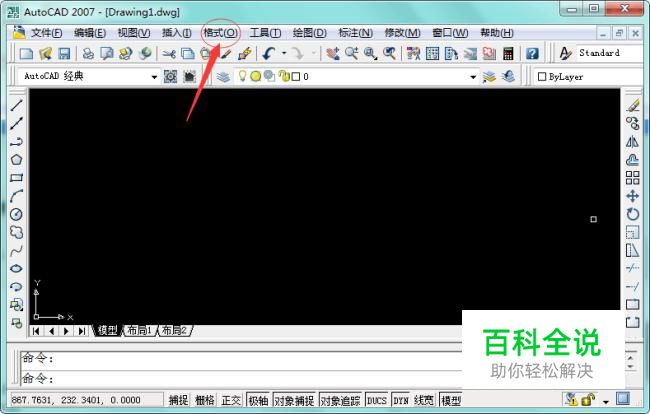
Task: Select the Revision Cloud tool
Action: click(x=16, y=232)
